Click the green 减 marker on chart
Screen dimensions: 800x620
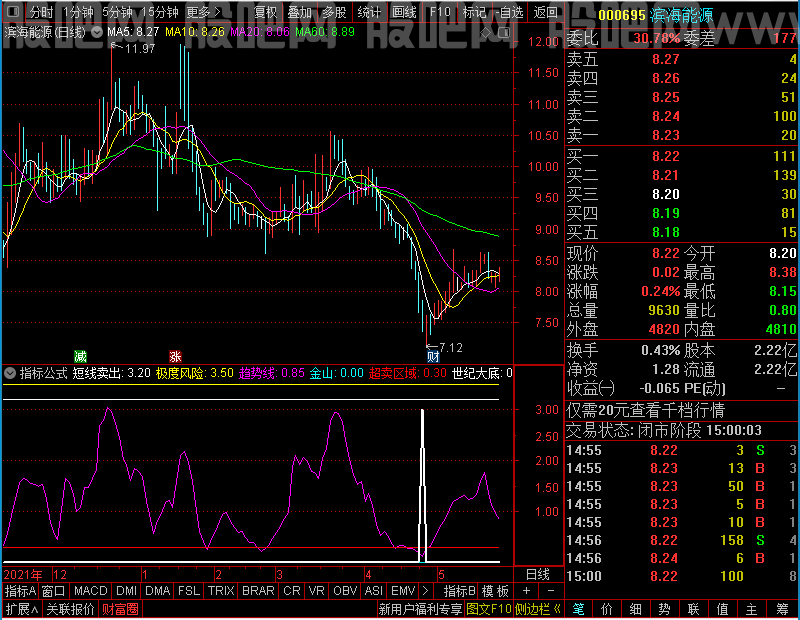pyautogui.click(x=80, y=356)
